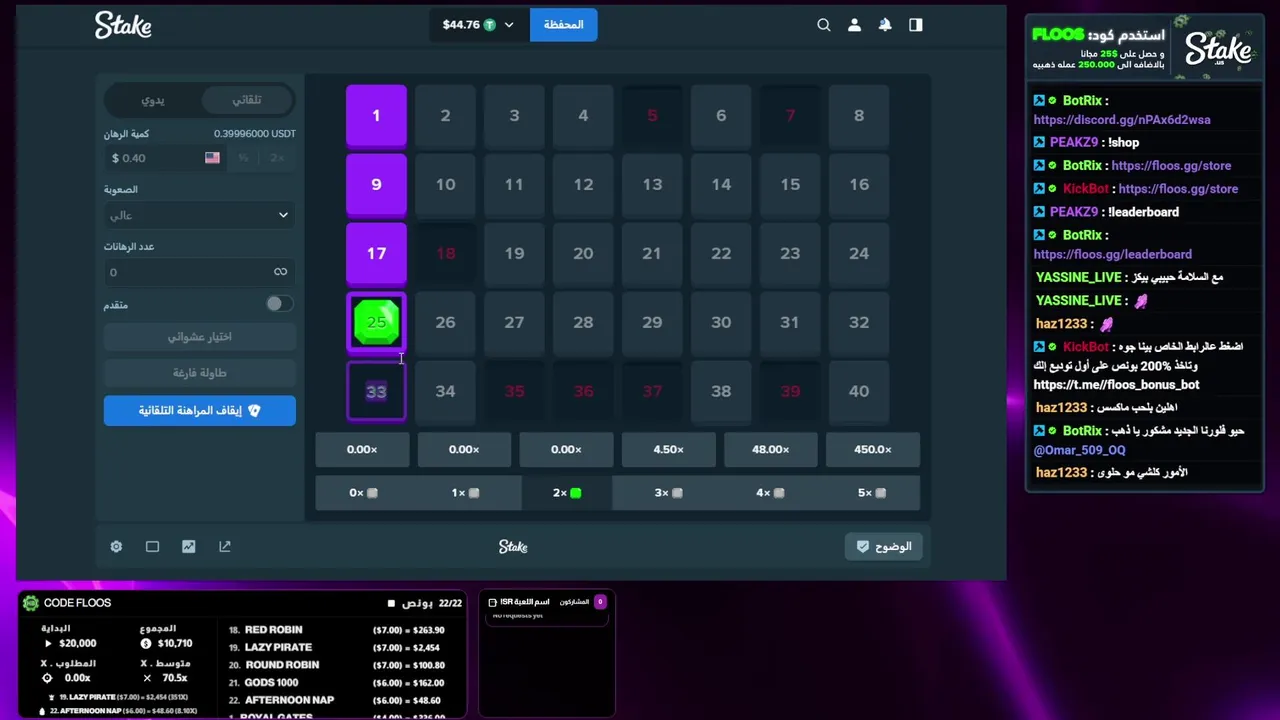Open the notifications bell icon
Viewport: 1280px width, 720px height.
coord(885,25)
